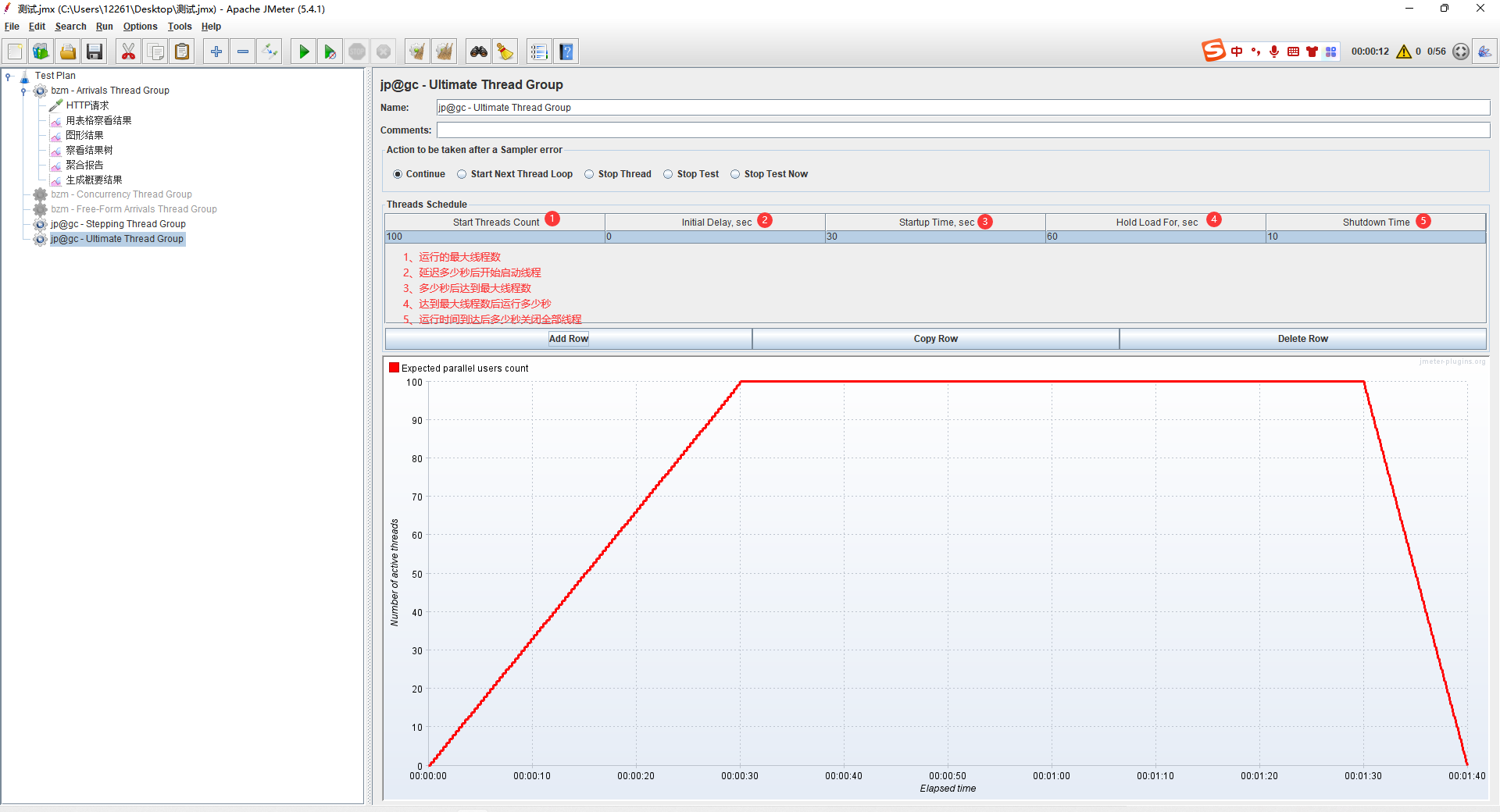
Task: Copy the selected element using Copy icon
Action: tap(155, 52)
